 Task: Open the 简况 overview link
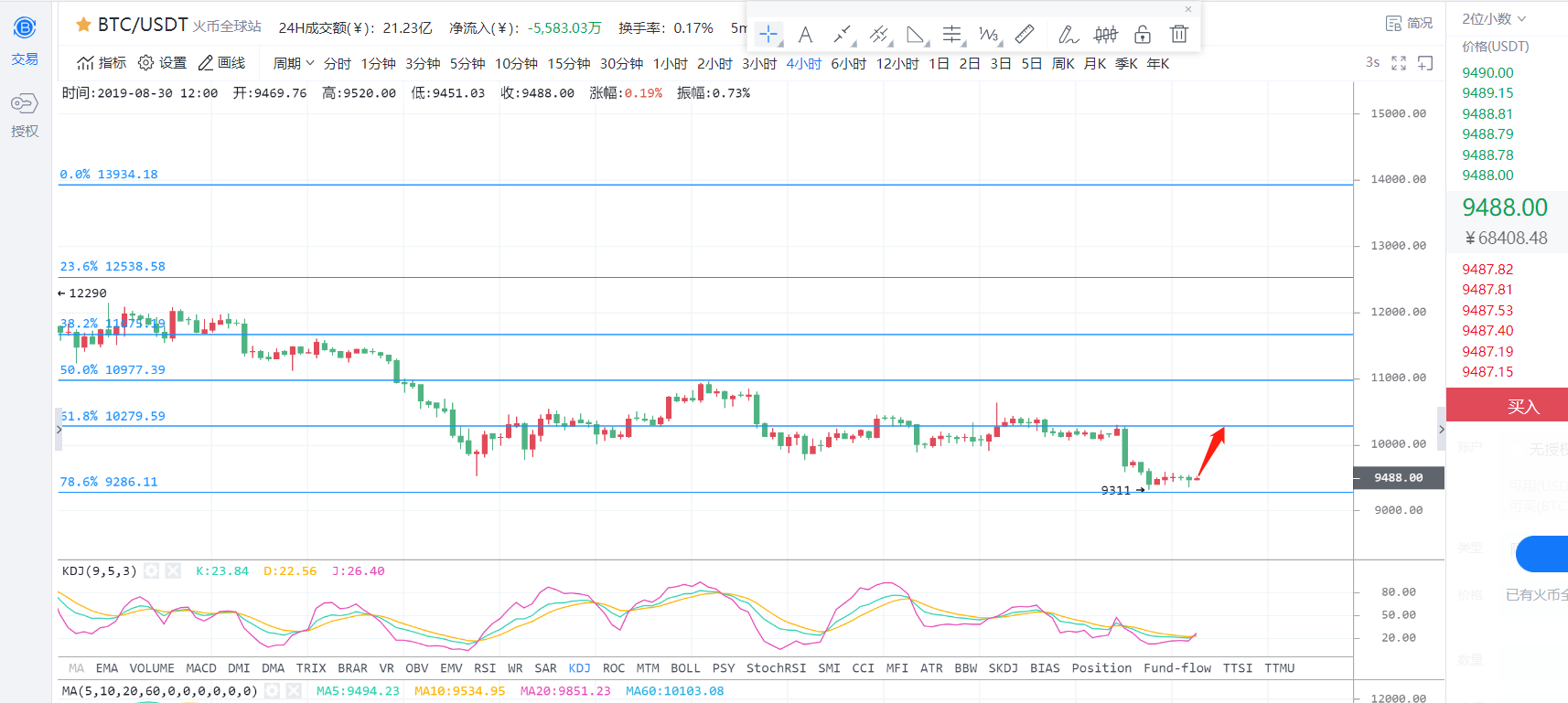click(x=1410, y=23)
